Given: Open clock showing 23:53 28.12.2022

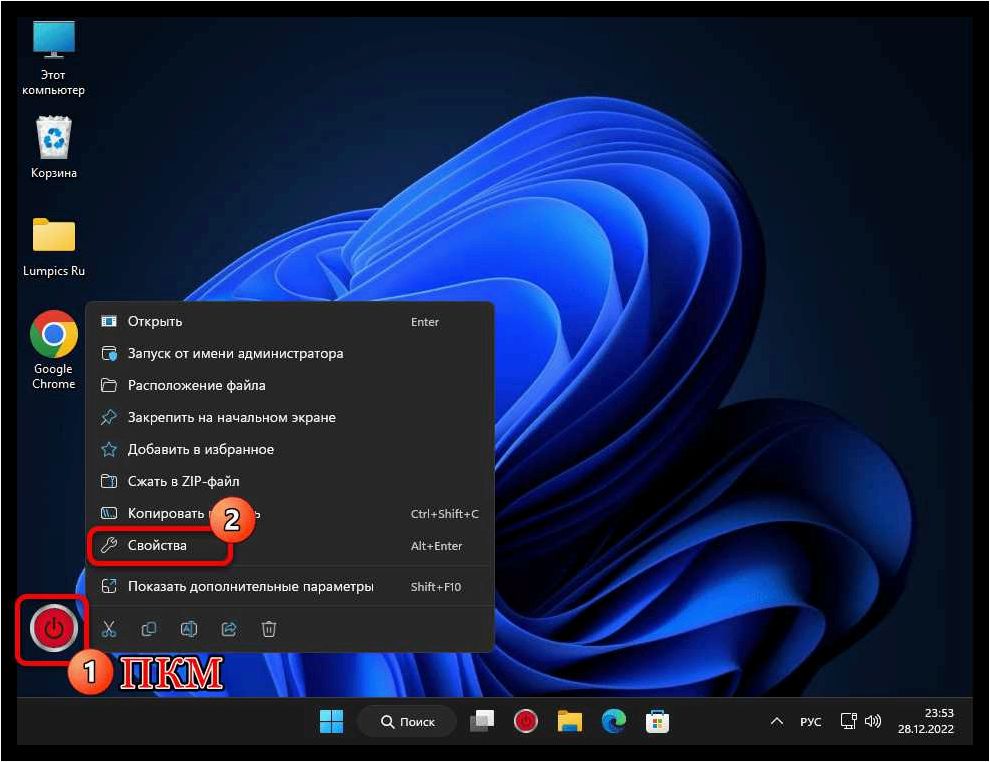Looking at the screenshot, I should point(926,721).
